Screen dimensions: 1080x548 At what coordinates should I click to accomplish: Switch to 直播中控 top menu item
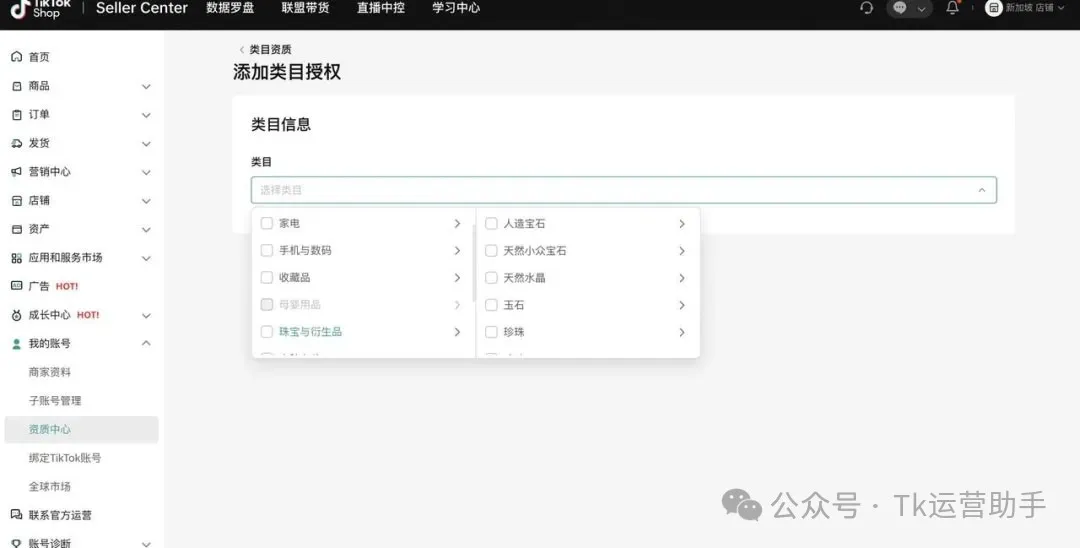(x=380, y=8)
